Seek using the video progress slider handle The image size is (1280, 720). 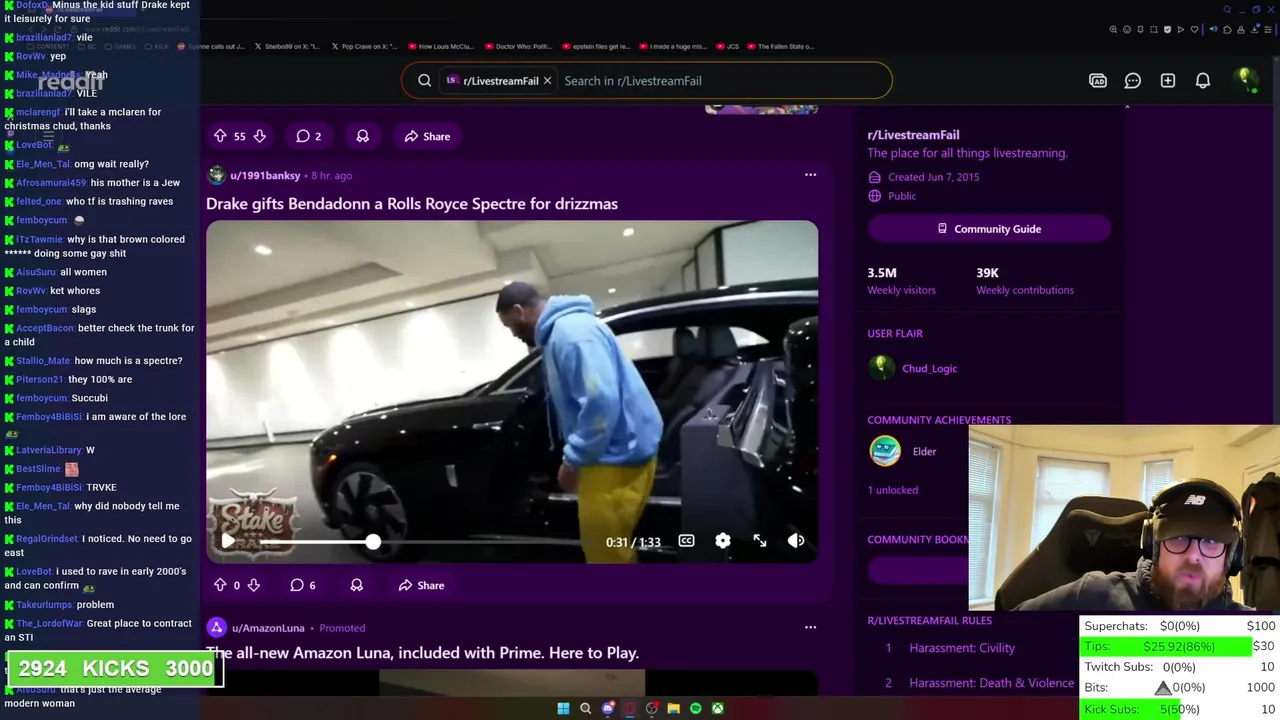[x=373, y=541]
